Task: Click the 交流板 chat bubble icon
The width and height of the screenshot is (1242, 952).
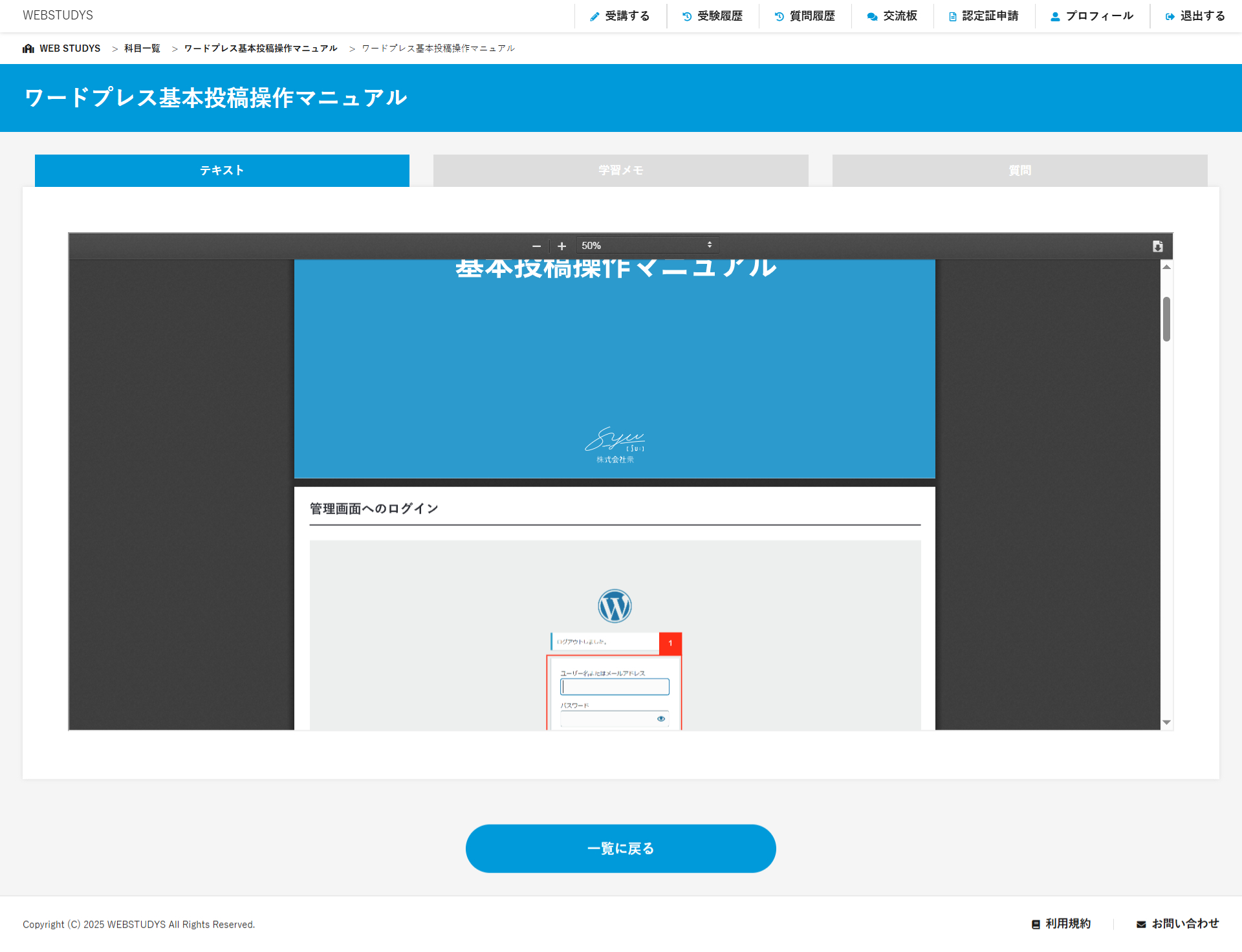Action: [871, 16]
